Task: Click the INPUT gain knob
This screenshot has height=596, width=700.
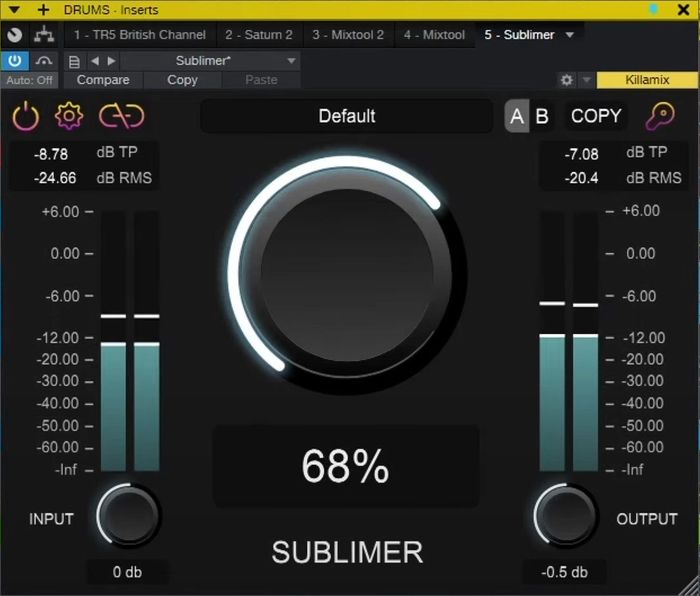Action: click(x=128, y=516)
